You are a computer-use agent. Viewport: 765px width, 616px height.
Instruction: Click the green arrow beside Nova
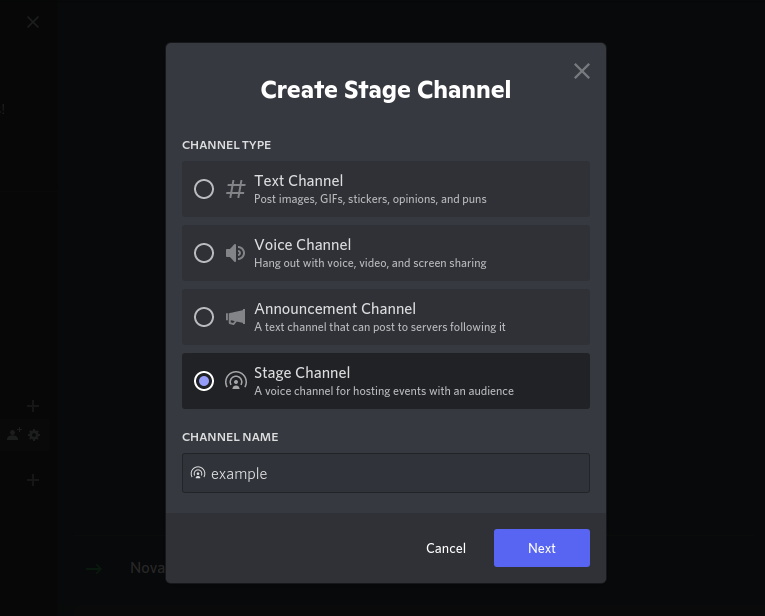coord(94,568)
